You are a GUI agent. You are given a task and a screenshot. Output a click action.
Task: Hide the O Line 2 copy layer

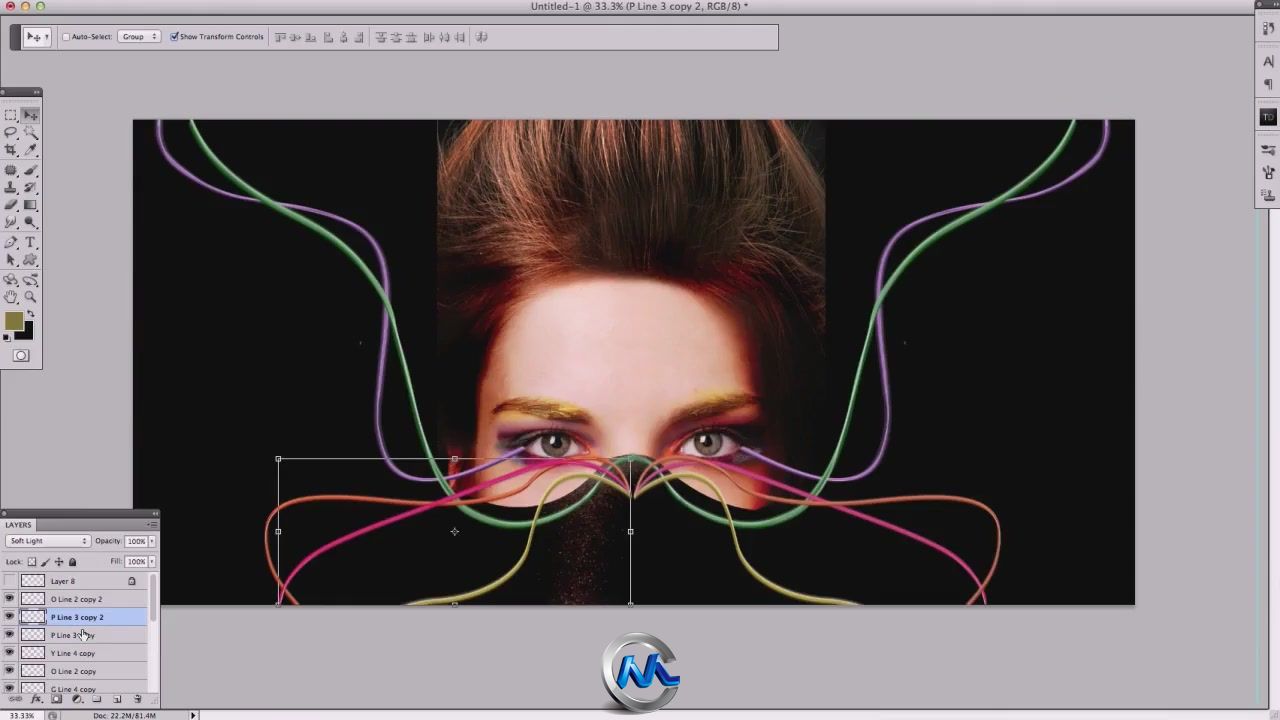[10, 671]
